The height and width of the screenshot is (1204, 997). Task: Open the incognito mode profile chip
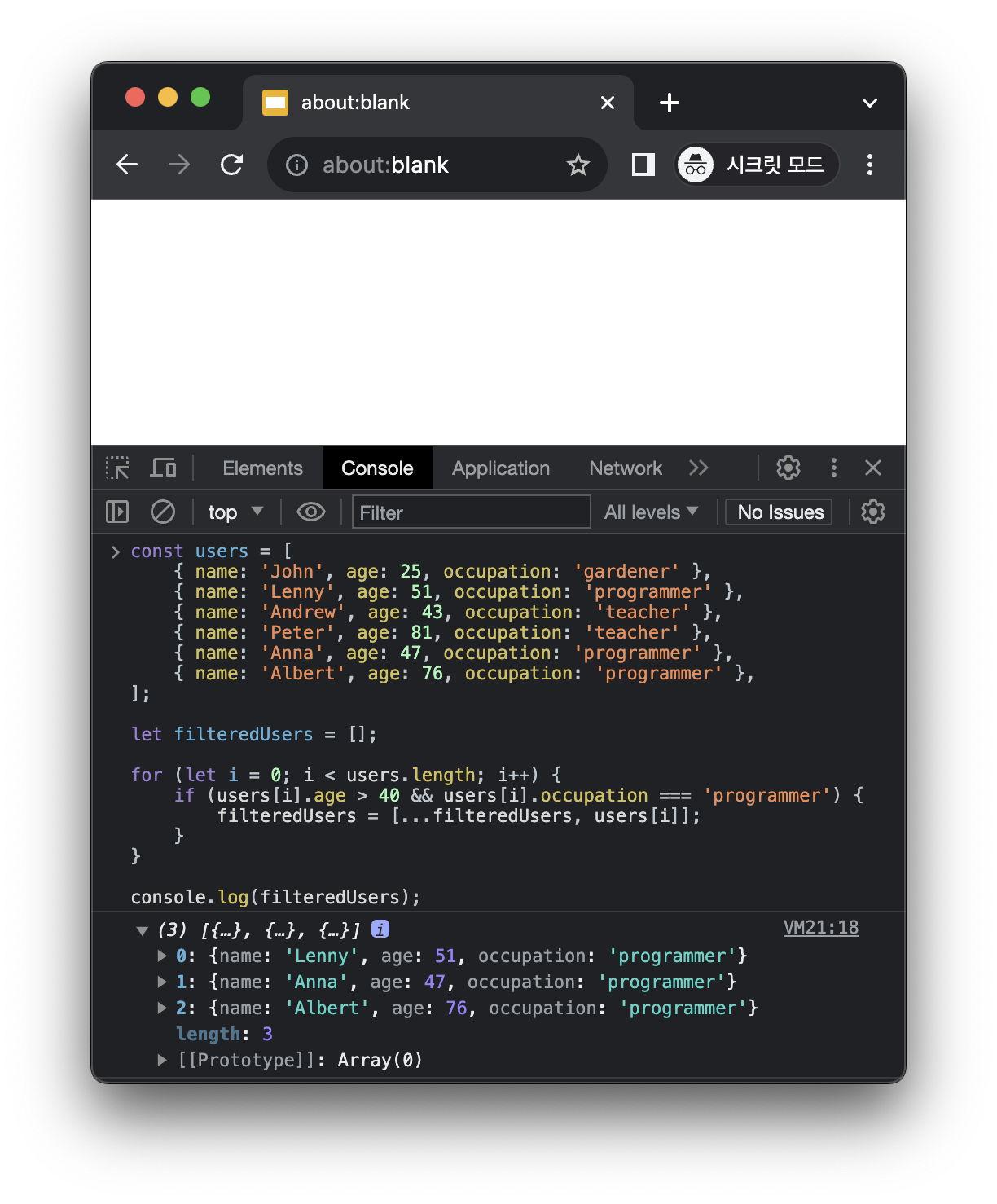pos(757,165)
